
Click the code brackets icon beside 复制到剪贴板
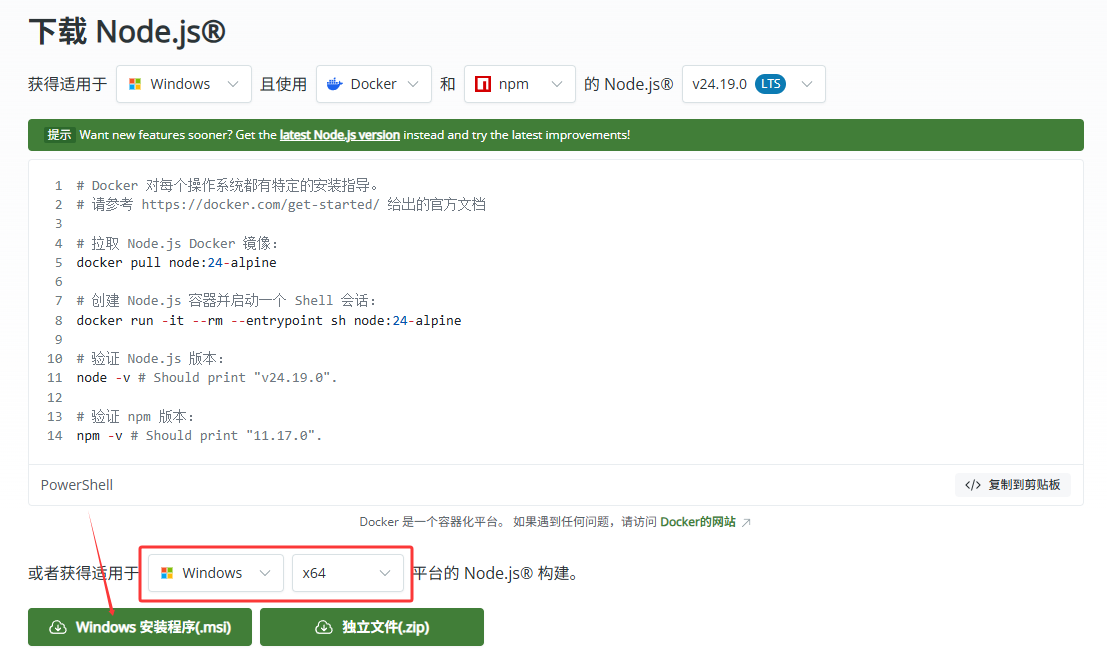pyautogui.click(x=973, y=484)
